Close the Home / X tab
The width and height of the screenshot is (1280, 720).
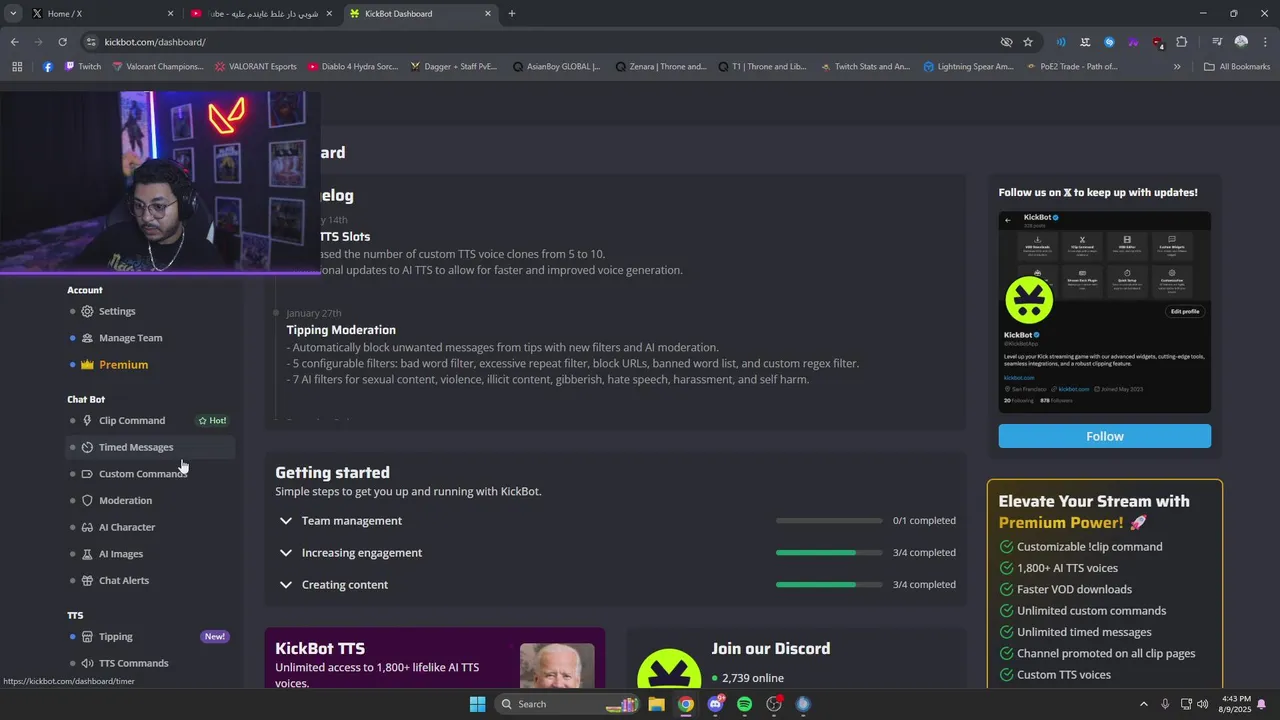tap(170, 14)
